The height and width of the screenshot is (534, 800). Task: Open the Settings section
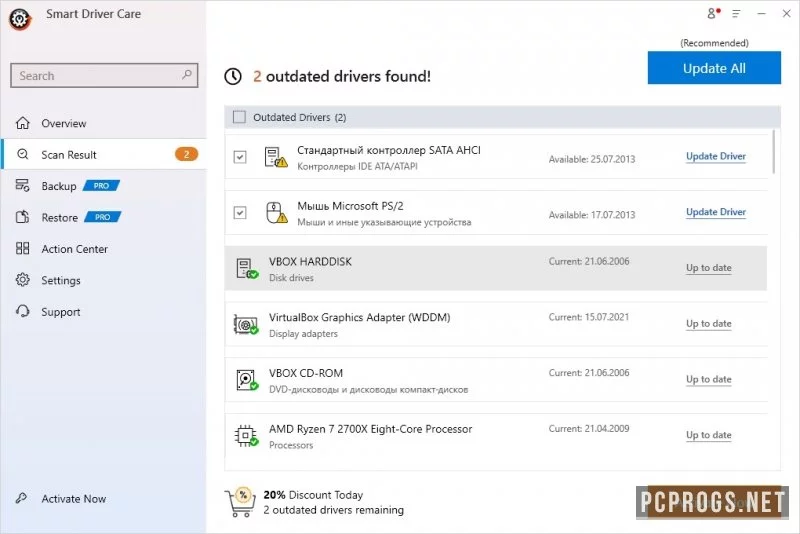104,280
